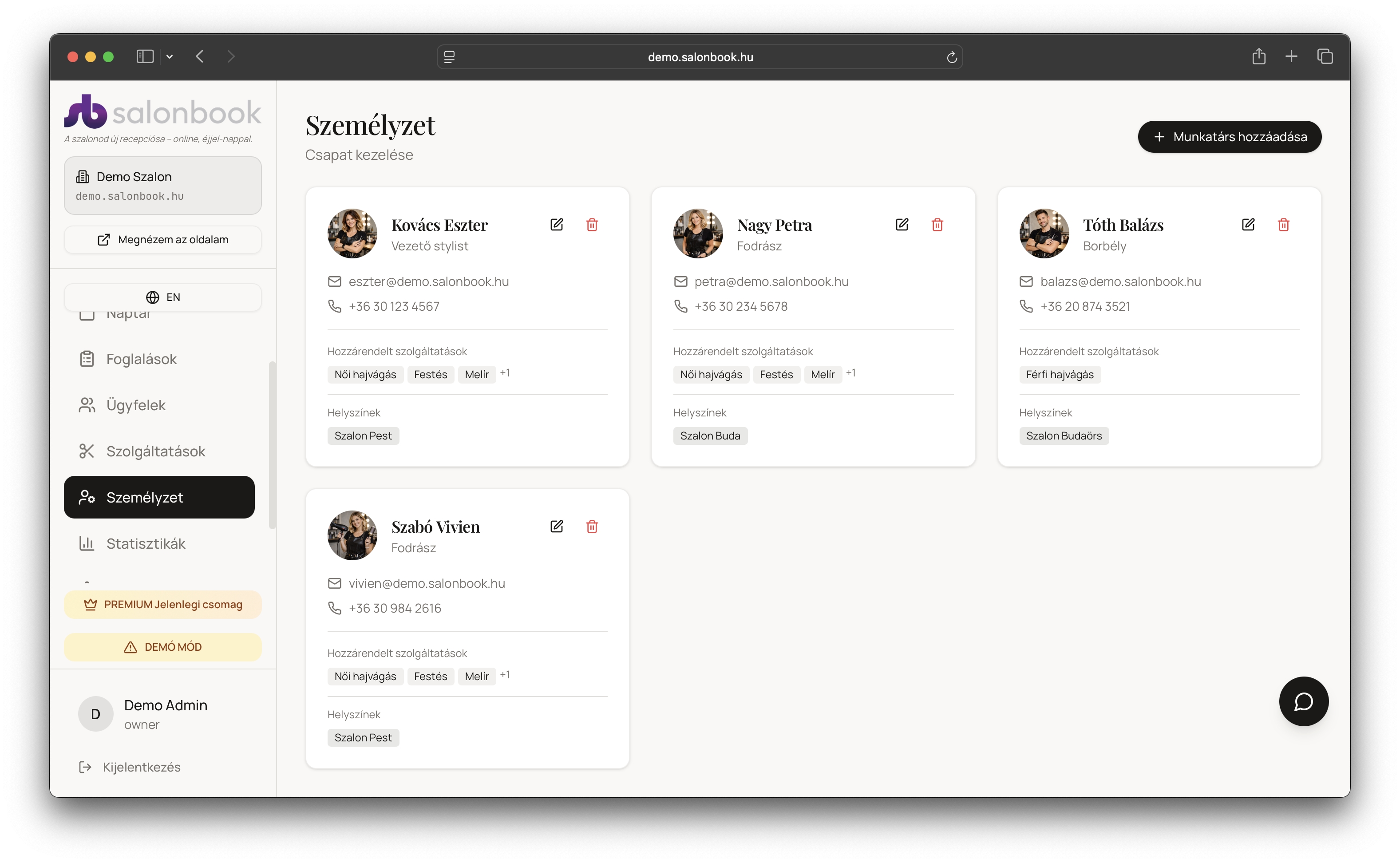Viewport: 1400px width, 863px height.
Task: Show the tab overview
Action: click(x=1325, y=56)
